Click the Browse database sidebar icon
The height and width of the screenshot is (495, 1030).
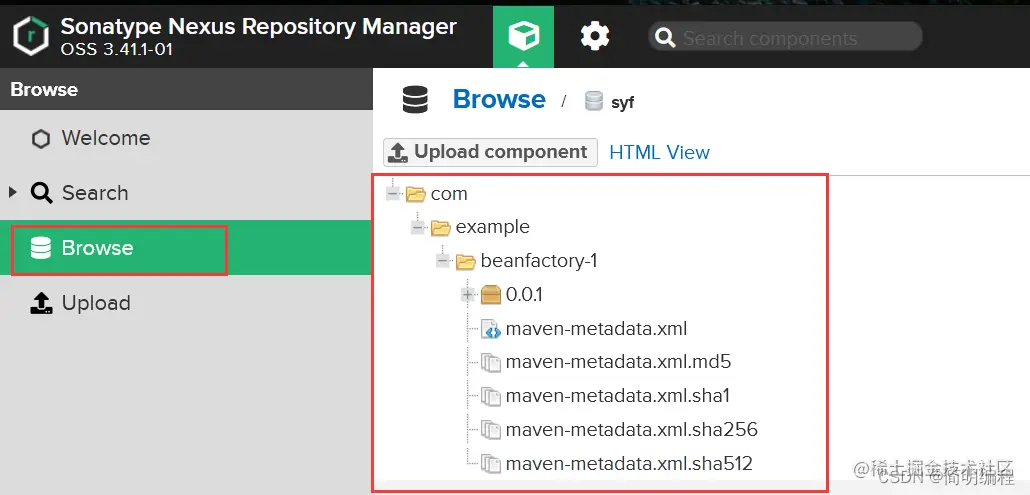(x=41, y=248)
